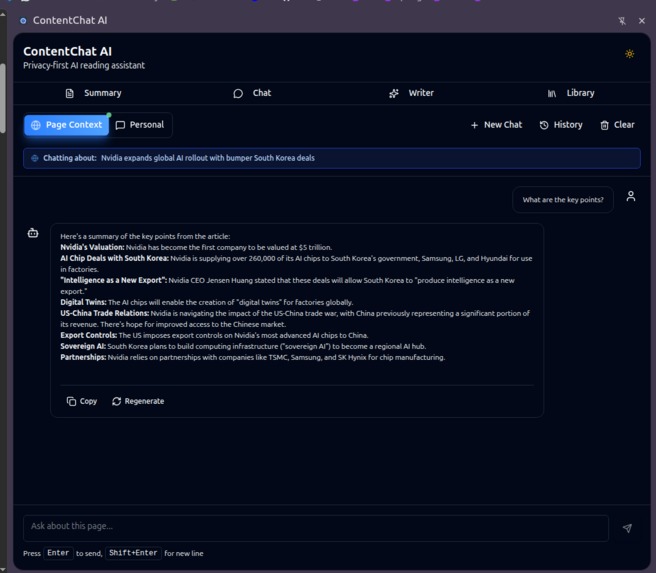
Task: Open the Writer tab
Action: [411, 93]
